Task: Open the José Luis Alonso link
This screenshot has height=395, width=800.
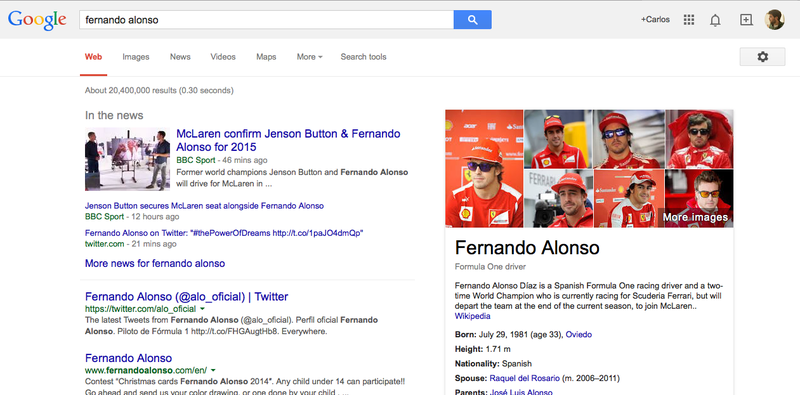Action: (x=521, y=392)
